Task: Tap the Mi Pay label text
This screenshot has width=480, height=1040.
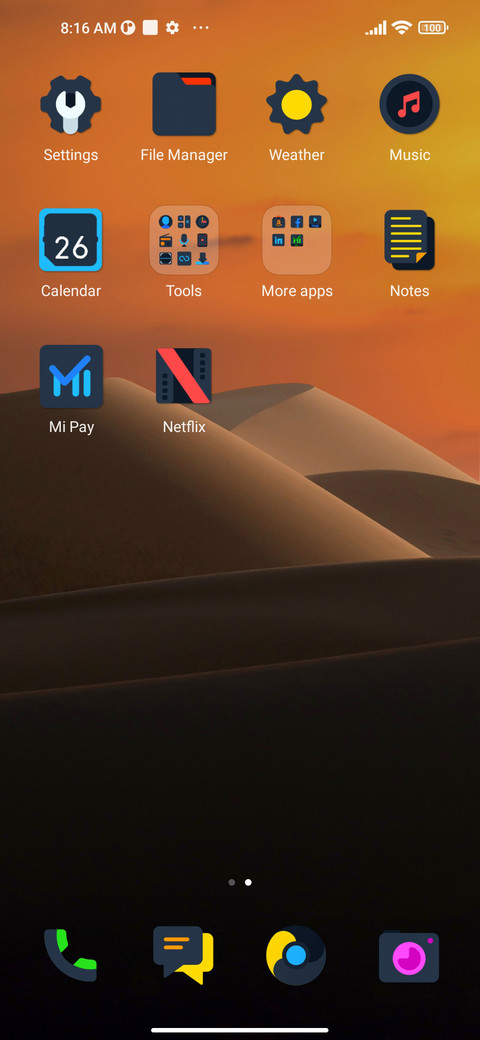Action: (71, 426)
